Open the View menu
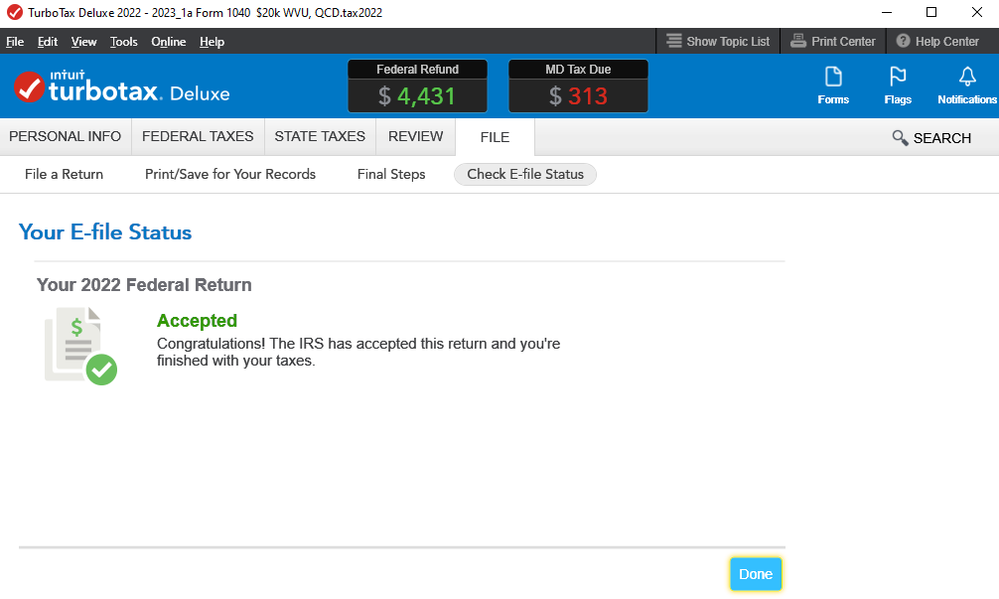 click(83, 41)
